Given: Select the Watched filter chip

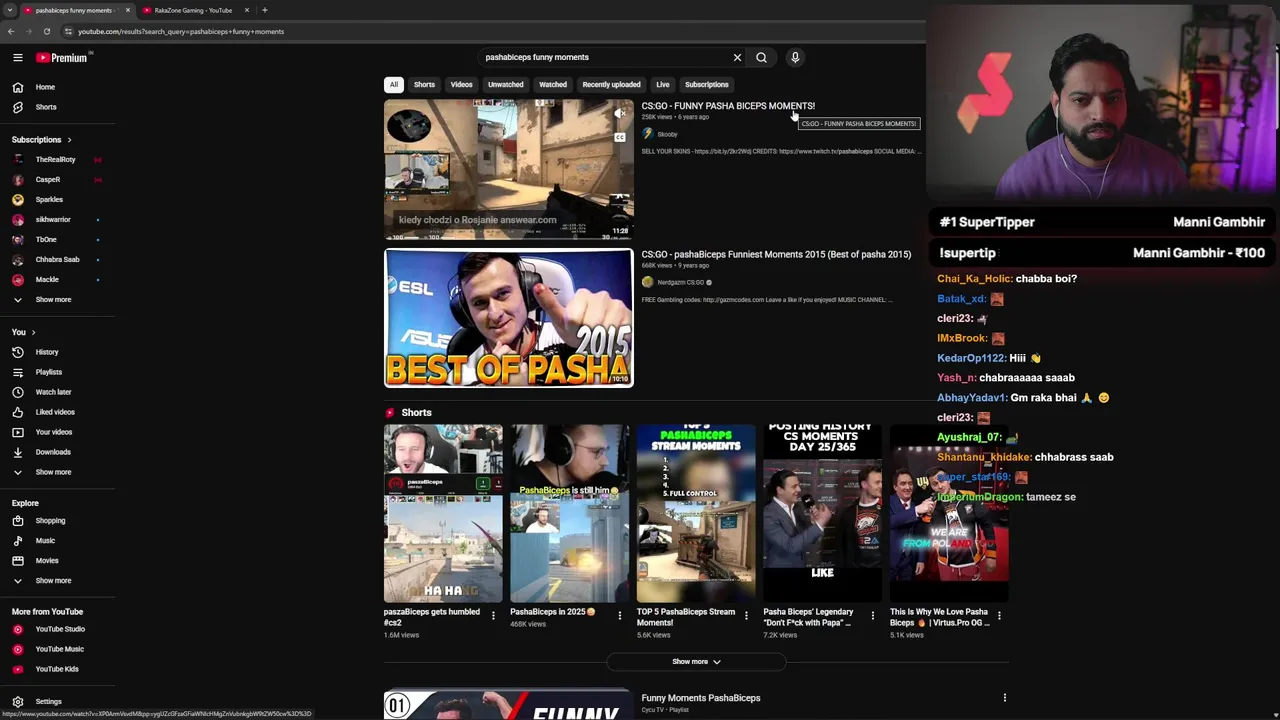Looking at the screenshot, I should click(553, 85).
